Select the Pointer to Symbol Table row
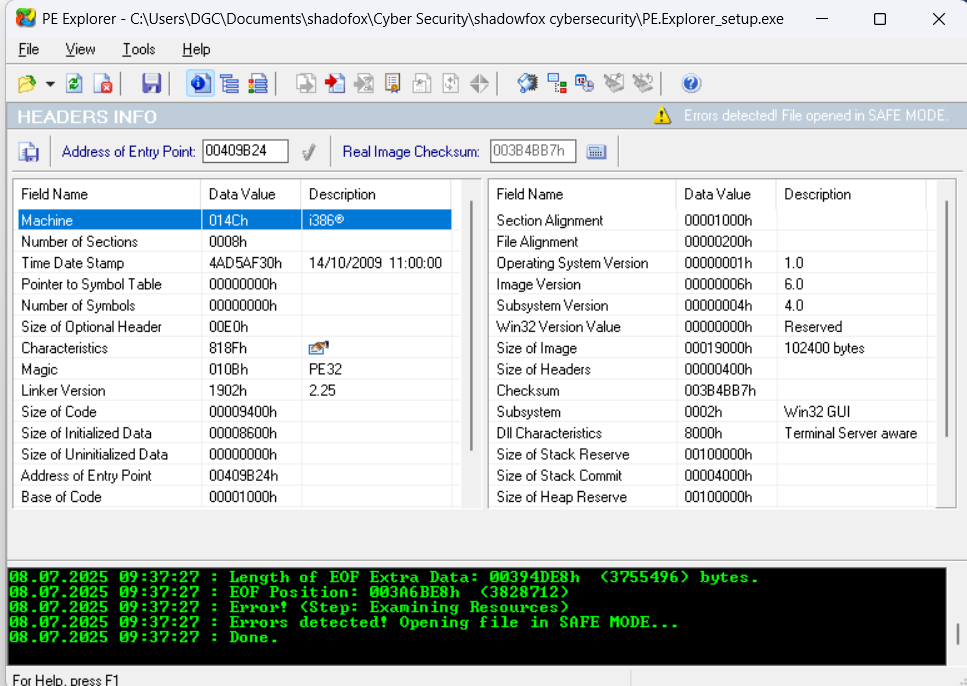967x686 pixels. point(235,284)
